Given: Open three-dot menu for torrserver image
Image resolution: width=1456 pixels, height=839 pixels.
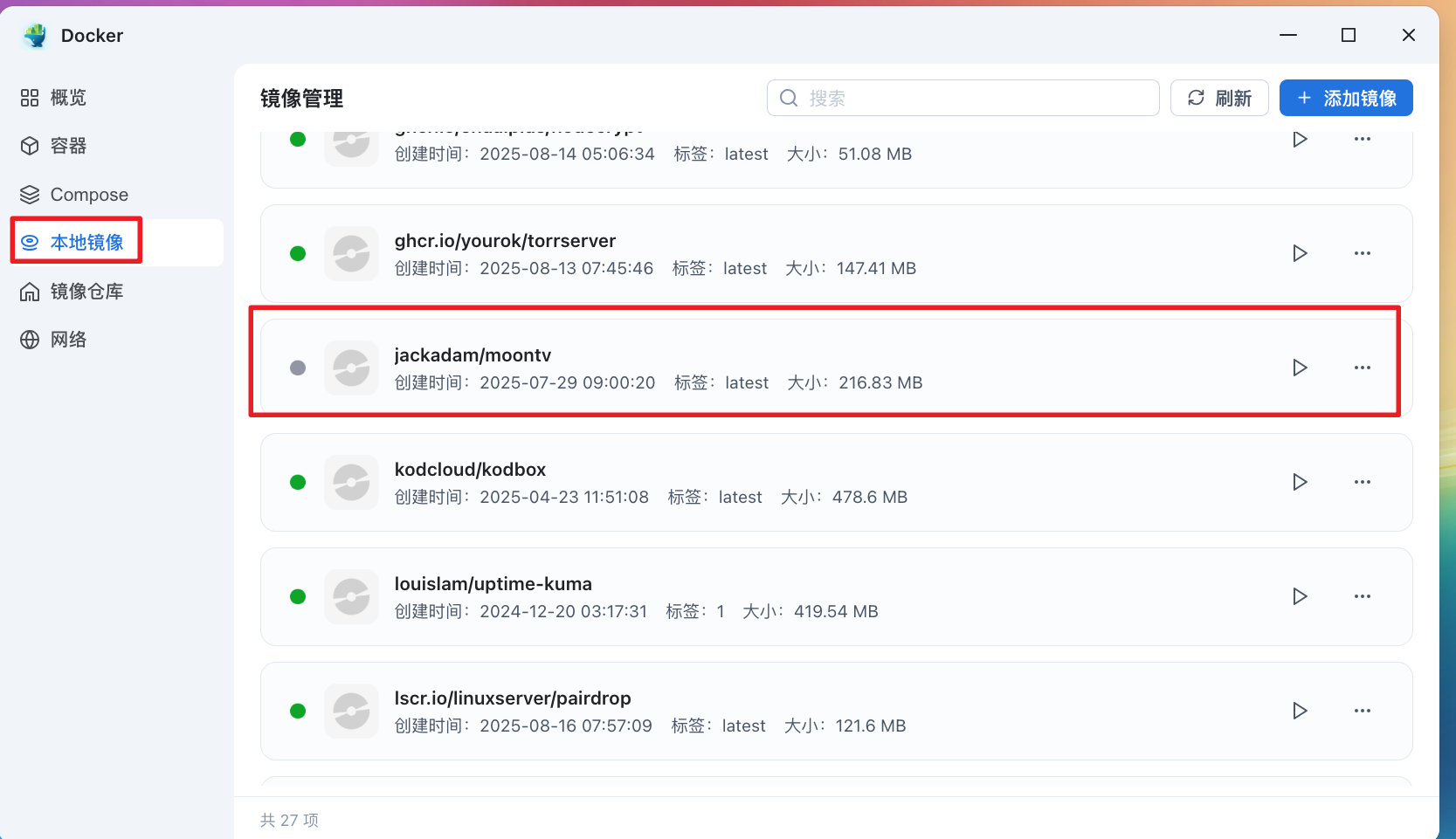Looking at the screenshot, I should coord(1362,253).
